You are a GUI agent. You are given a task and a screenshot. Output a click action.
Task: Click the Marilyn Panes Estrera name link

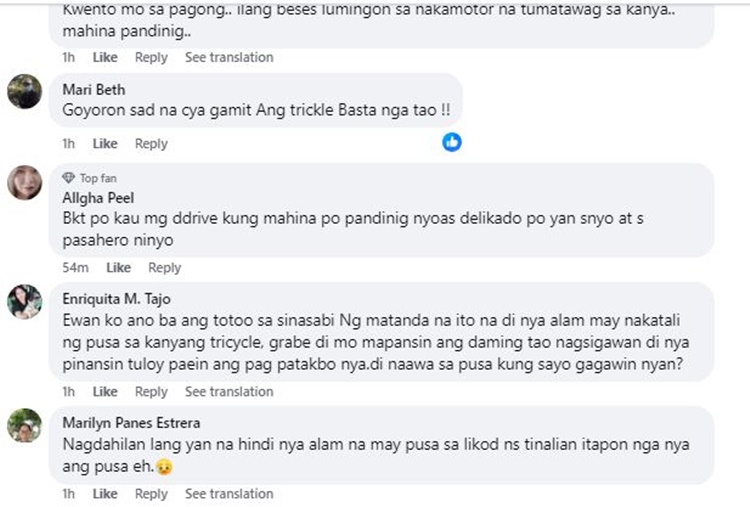point(131,423)
